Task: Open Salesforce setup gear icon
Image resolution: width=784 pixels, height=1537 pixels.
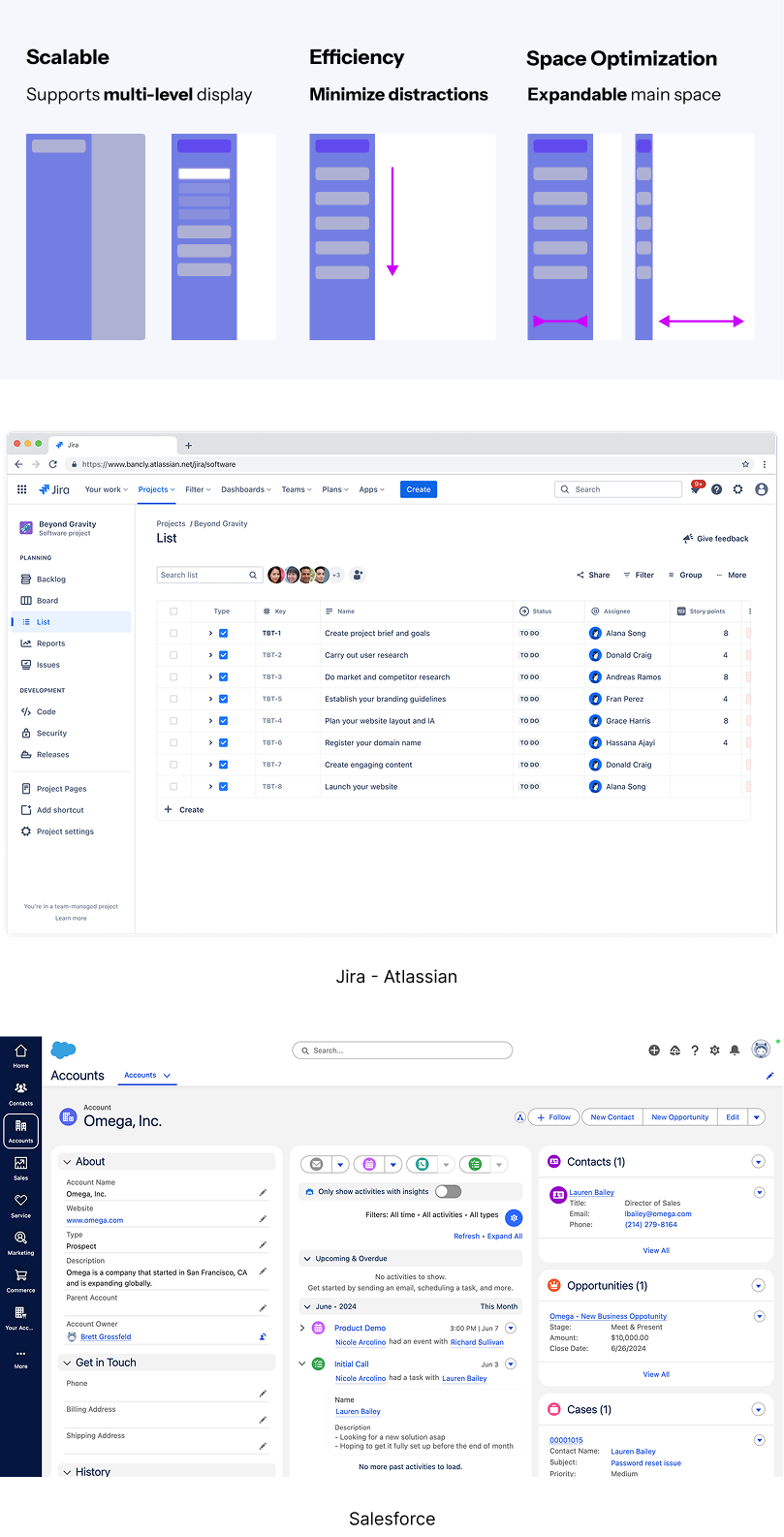Action: click(x=715, y=1051)
